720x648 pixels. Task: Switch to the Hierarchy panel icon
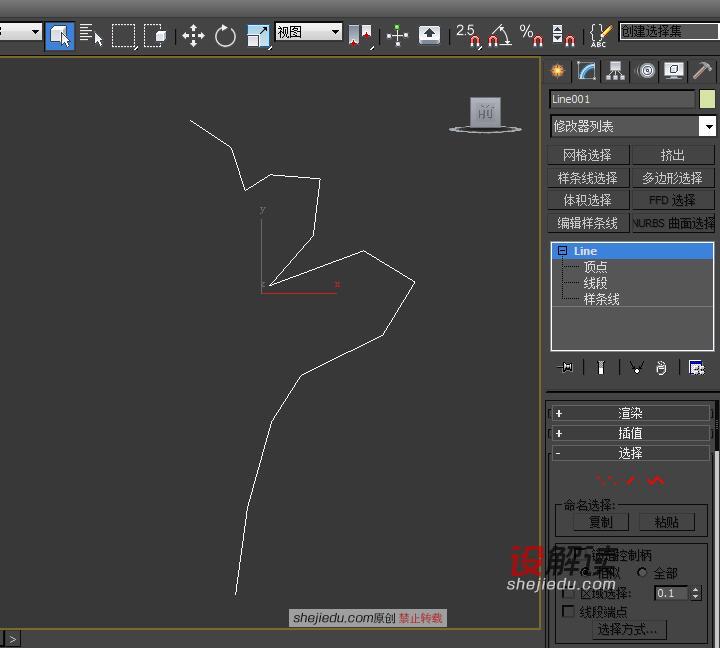click(615, 71)
